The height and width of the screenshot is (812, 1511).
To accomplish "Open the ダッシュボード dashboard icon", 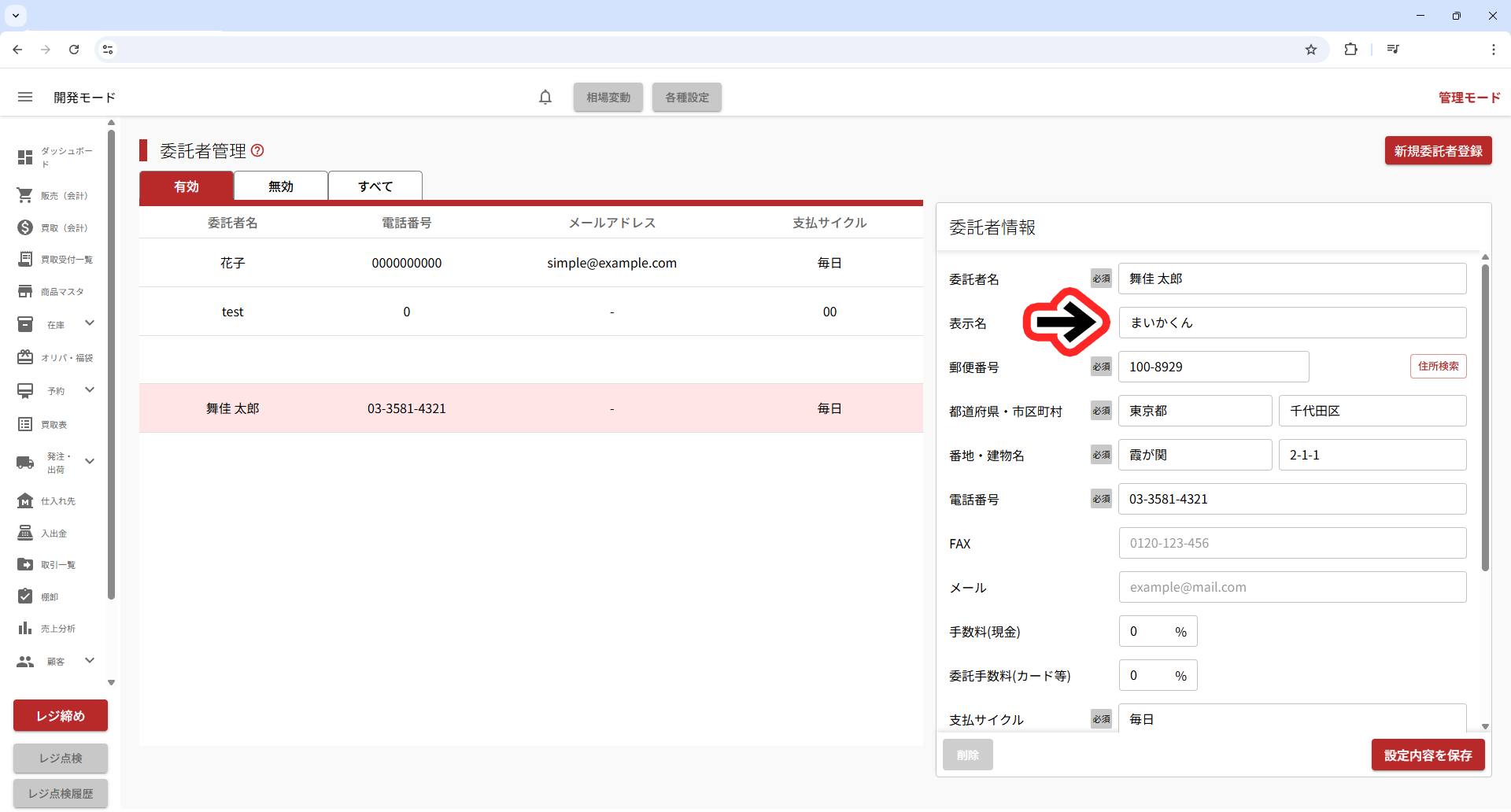I will [25, 157].
